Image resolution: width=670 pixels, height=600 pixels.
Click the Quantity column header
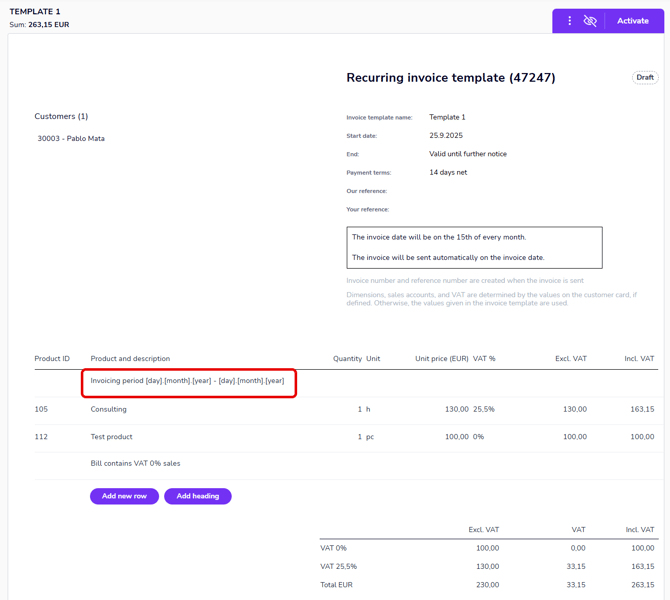click(x=347, y=359)
